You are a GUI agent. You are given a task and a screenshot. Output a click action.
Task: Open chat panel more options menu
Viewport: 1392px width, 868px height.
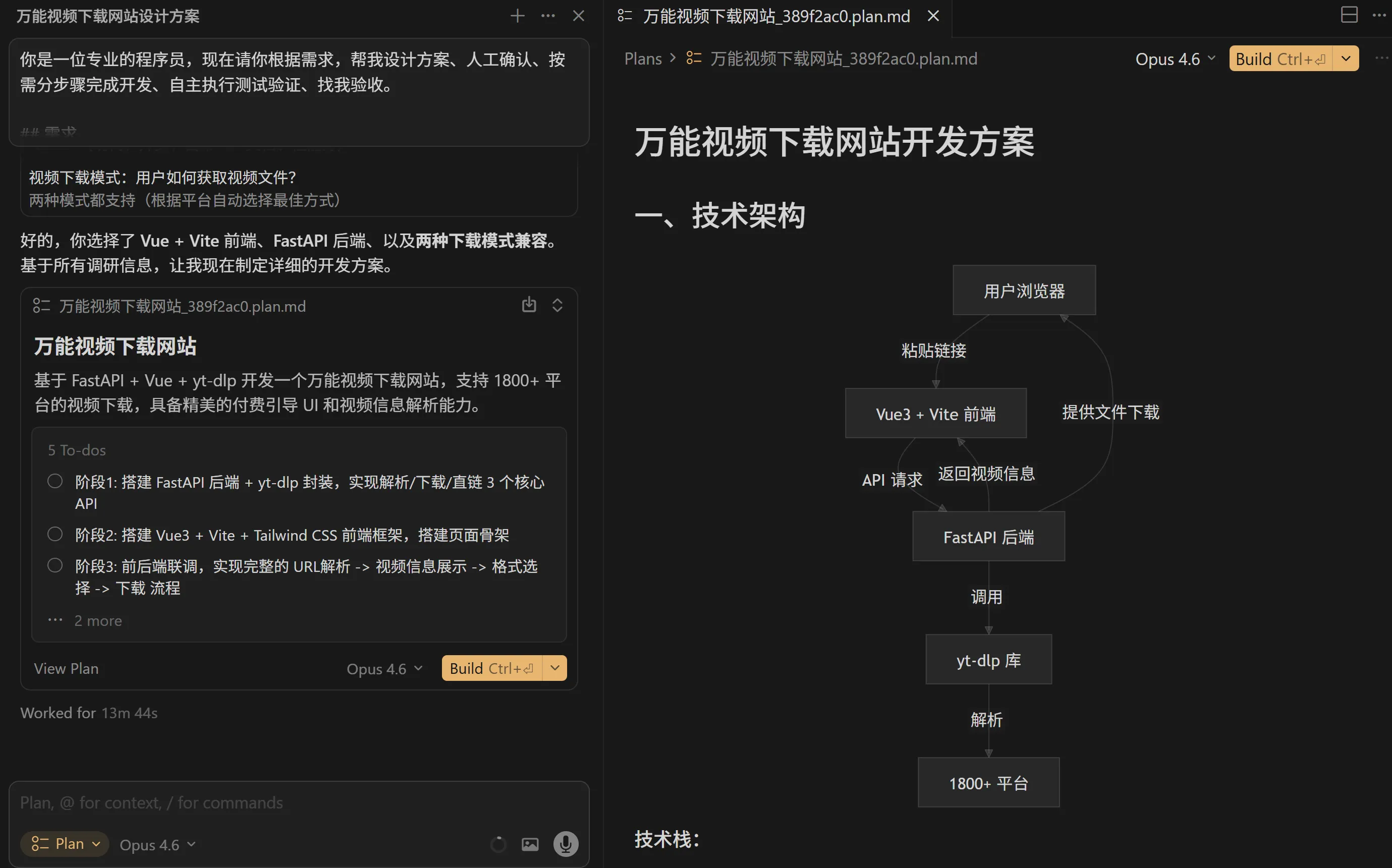coord(548,16)
